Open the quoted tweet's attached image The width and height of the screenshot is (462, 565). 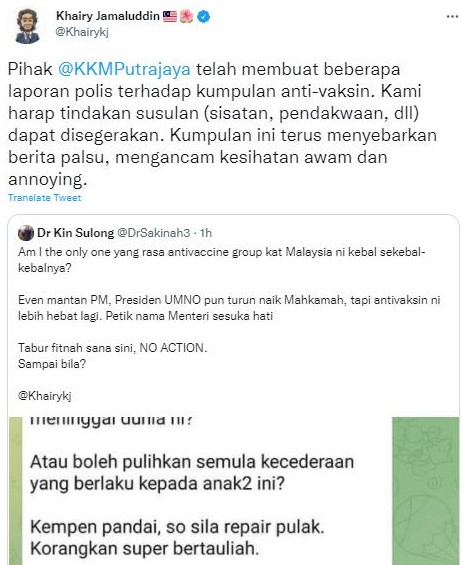coord(234,491)
